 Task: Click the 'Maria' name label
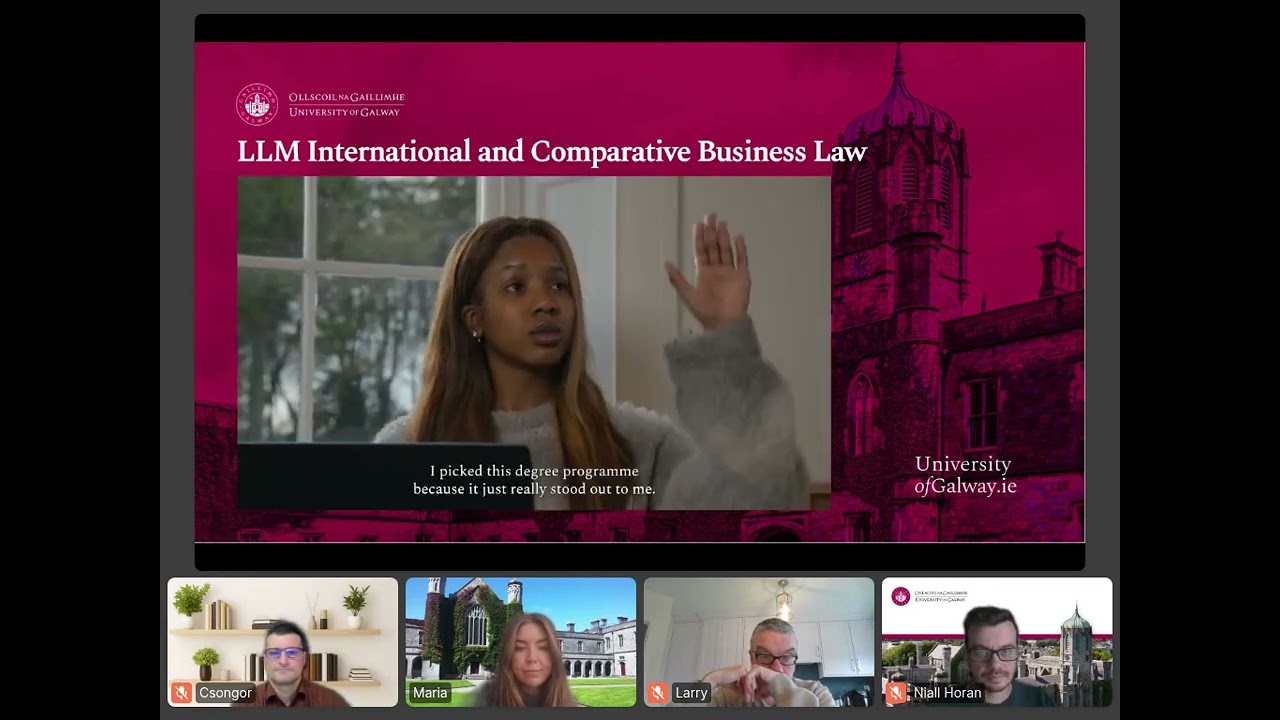(x=430, y=693)
